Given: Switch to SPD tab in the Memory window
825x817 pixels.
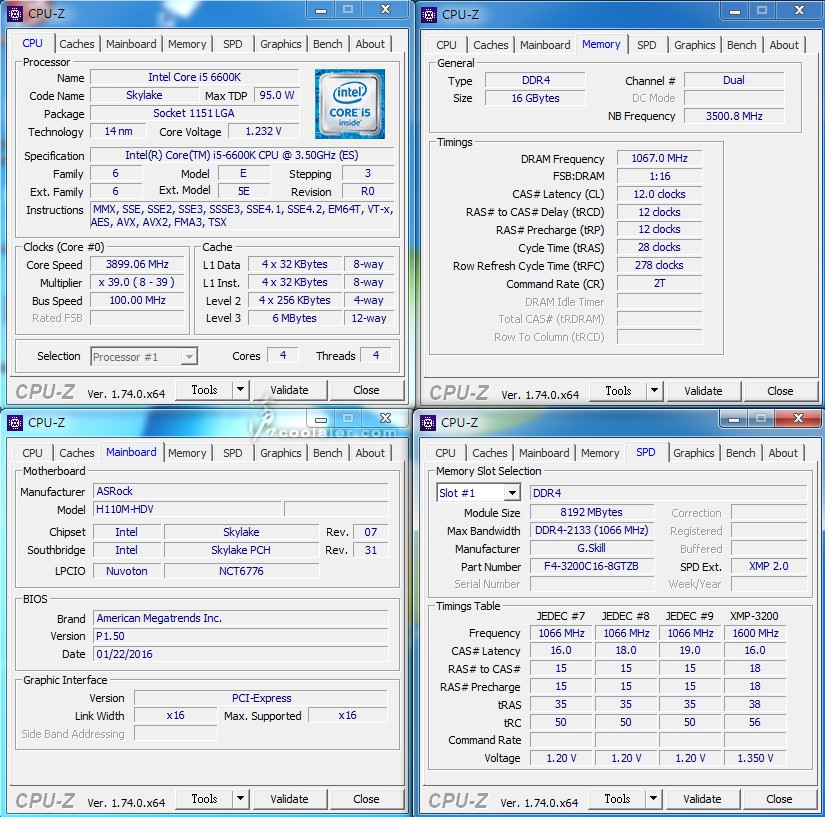Looking at the screenshot, I should [x=646, y=45].
